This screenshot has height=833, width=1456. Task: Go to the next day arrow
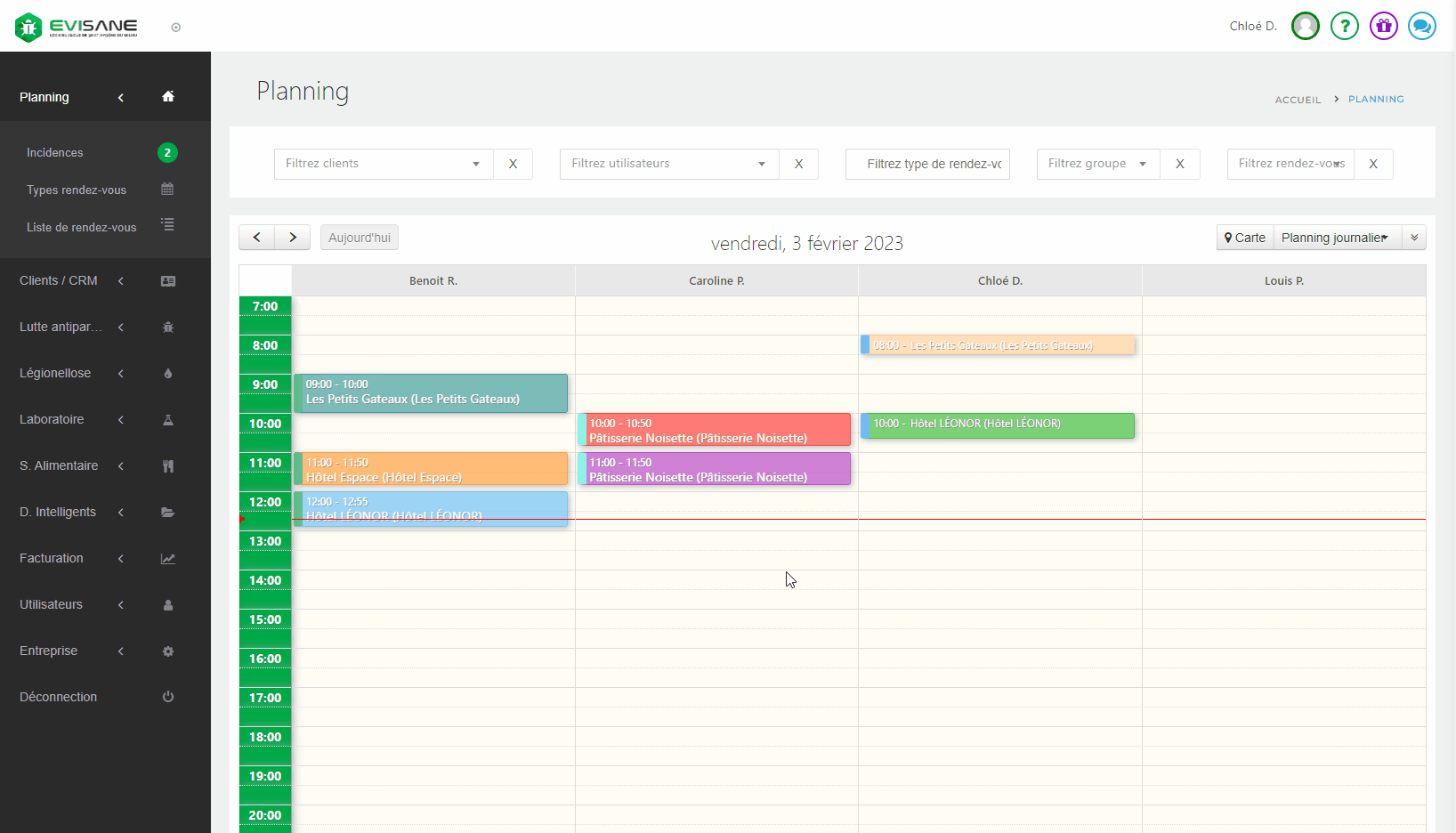(292, 238)
